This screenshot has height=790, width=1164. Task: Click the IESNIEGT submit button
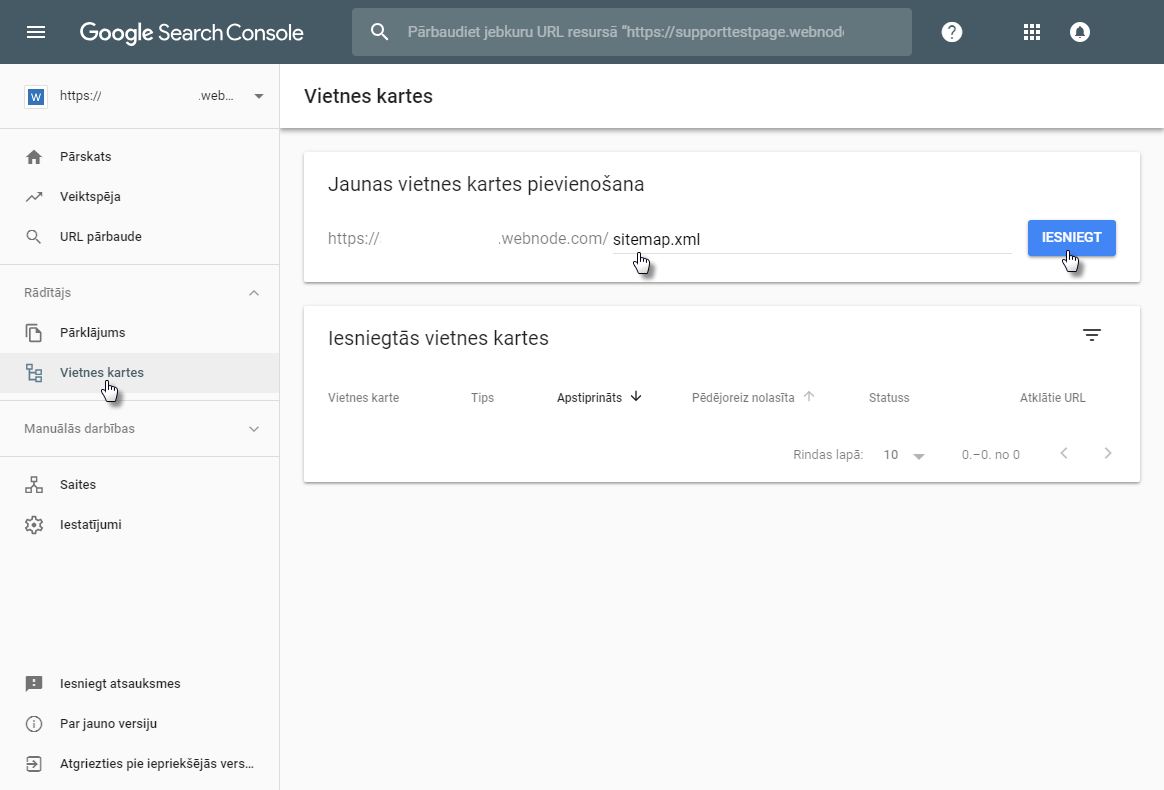(x=1071, y=238)
